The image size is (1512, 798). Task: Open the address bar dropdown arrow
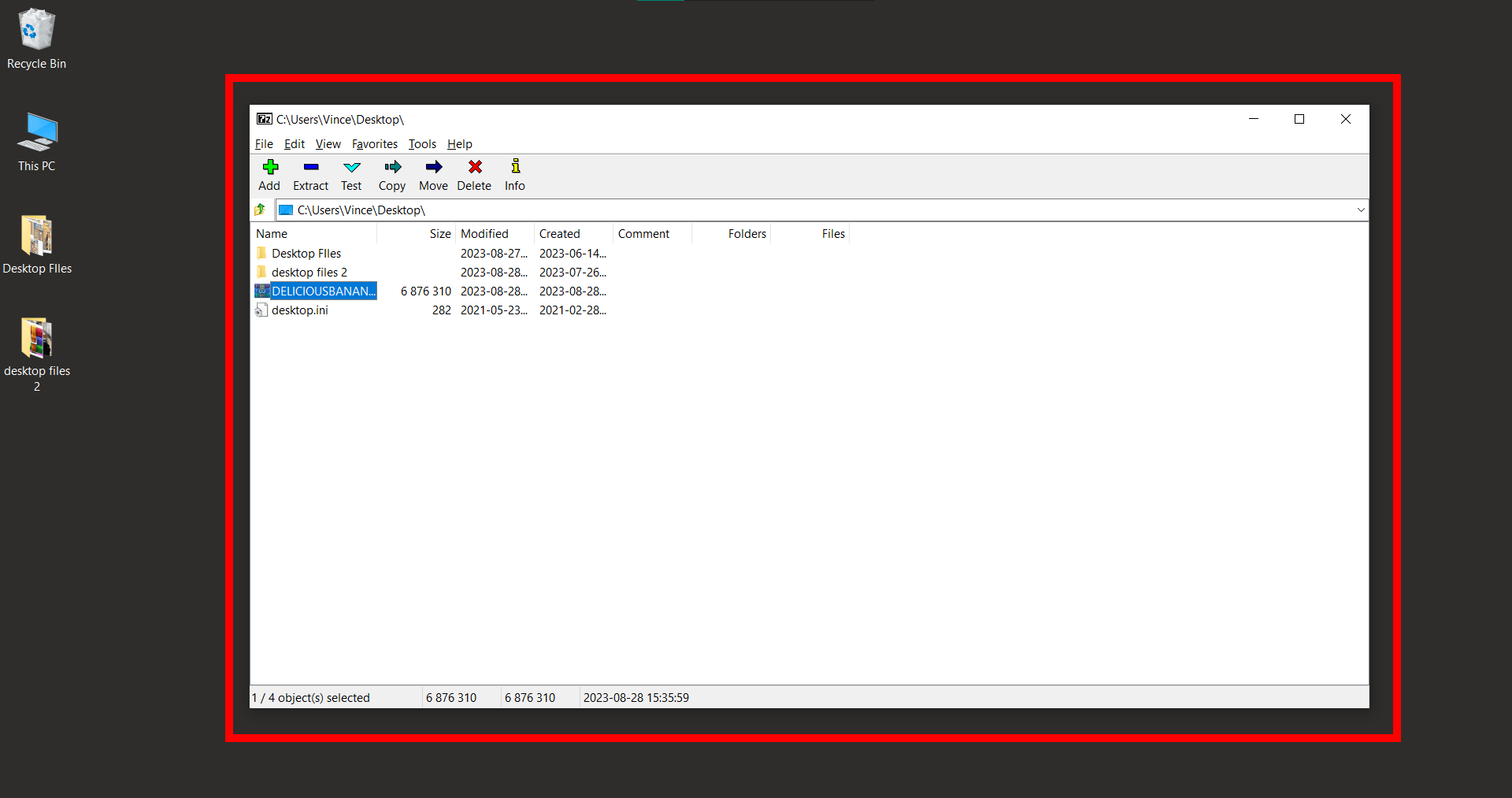tap(1360, 210)
